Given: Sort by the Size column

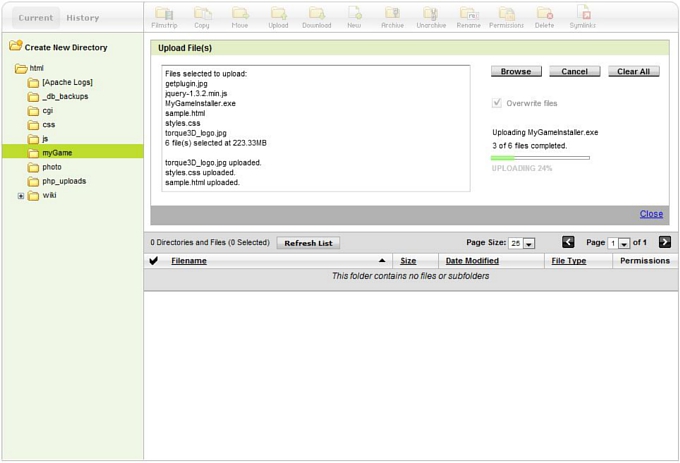Looking at the screenshot, I should point(408,261).
